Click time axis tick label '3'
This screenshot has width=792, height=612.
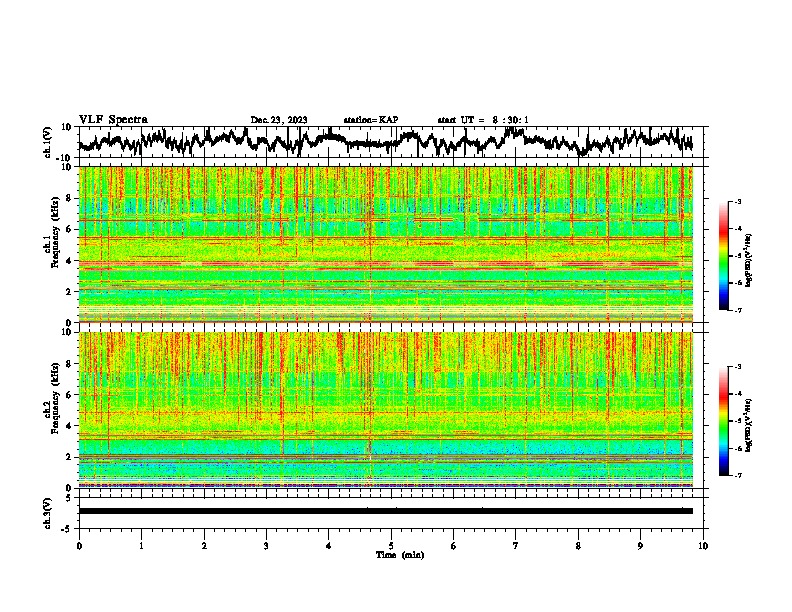click(x=266, y=546)
